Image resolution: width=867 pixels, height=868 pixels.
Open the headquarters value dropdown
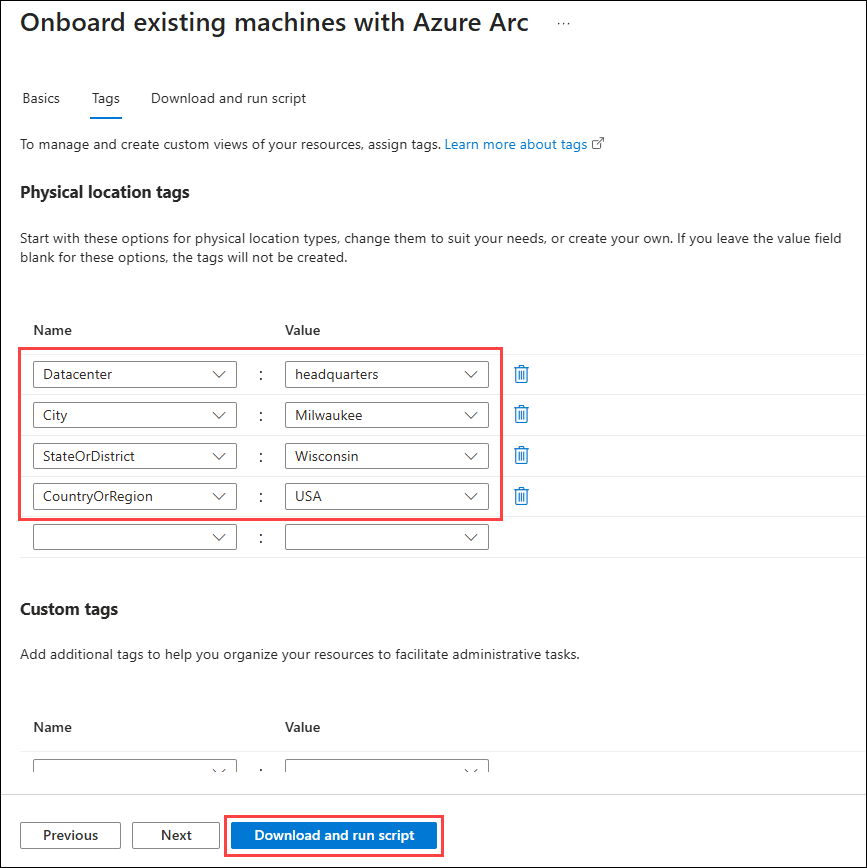(470, 373)
